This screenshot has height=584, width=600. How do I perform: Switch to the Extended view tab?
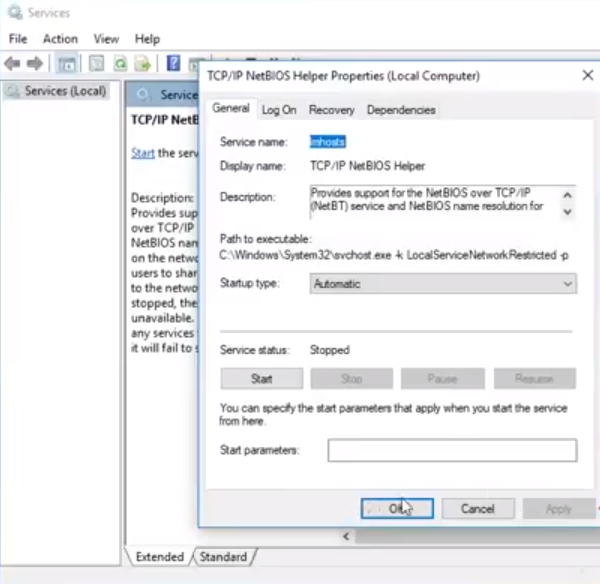tap(160, 556)
